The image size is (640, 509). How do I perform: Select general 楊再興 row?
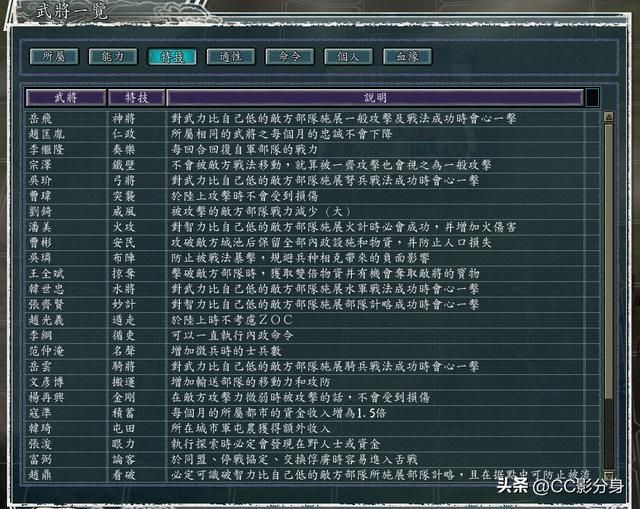pyautogui.click(x=312, y=398)
